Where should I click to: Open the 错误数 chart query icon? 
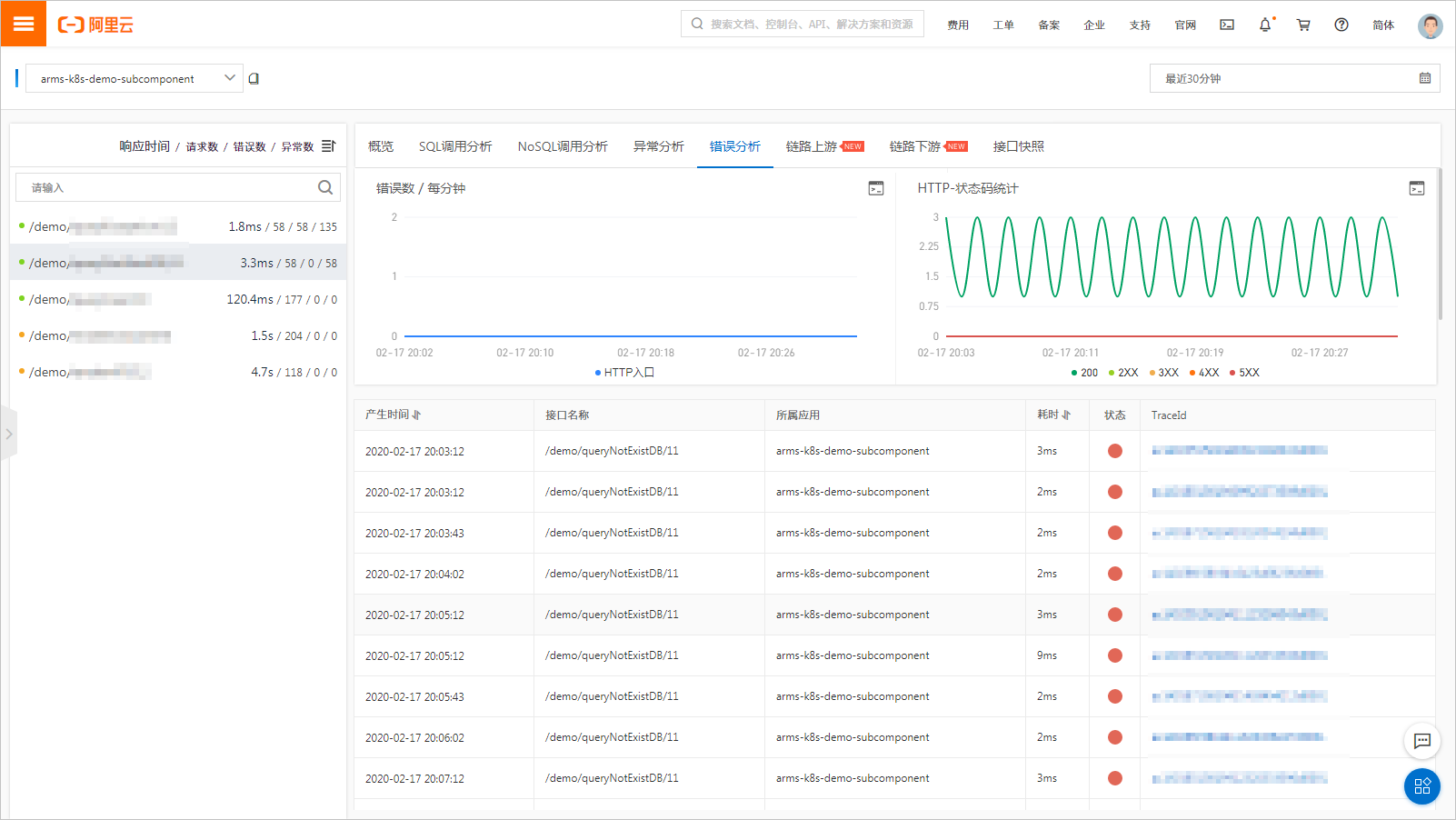(876, 188)
